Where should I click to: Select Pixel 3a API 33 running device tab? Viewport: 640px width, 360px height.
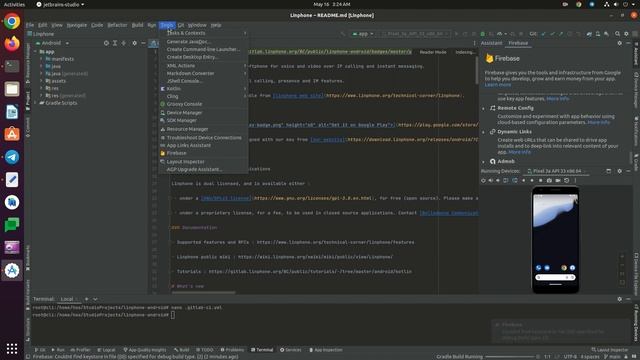[556, 171]
